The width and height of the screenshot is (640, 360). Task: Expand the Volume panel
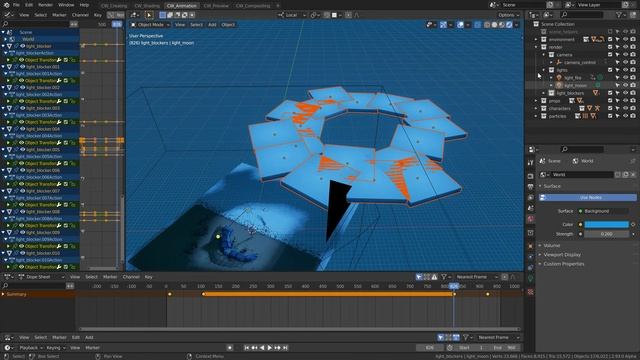[551, 245]
